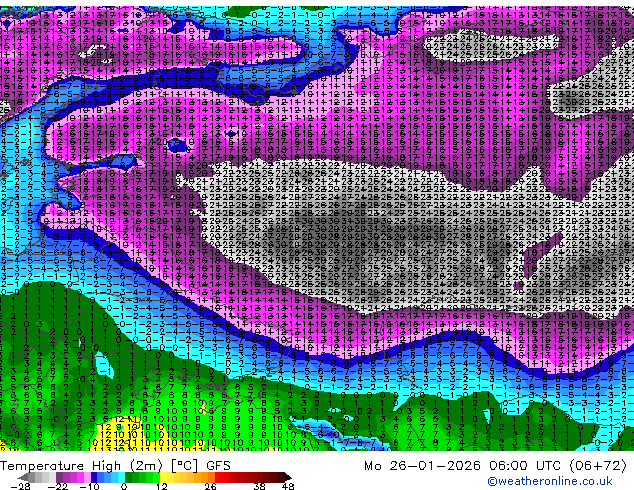634x490 pixels.
Task: Pick the yellow swatch above 12
Action: (x=163, y=477)
